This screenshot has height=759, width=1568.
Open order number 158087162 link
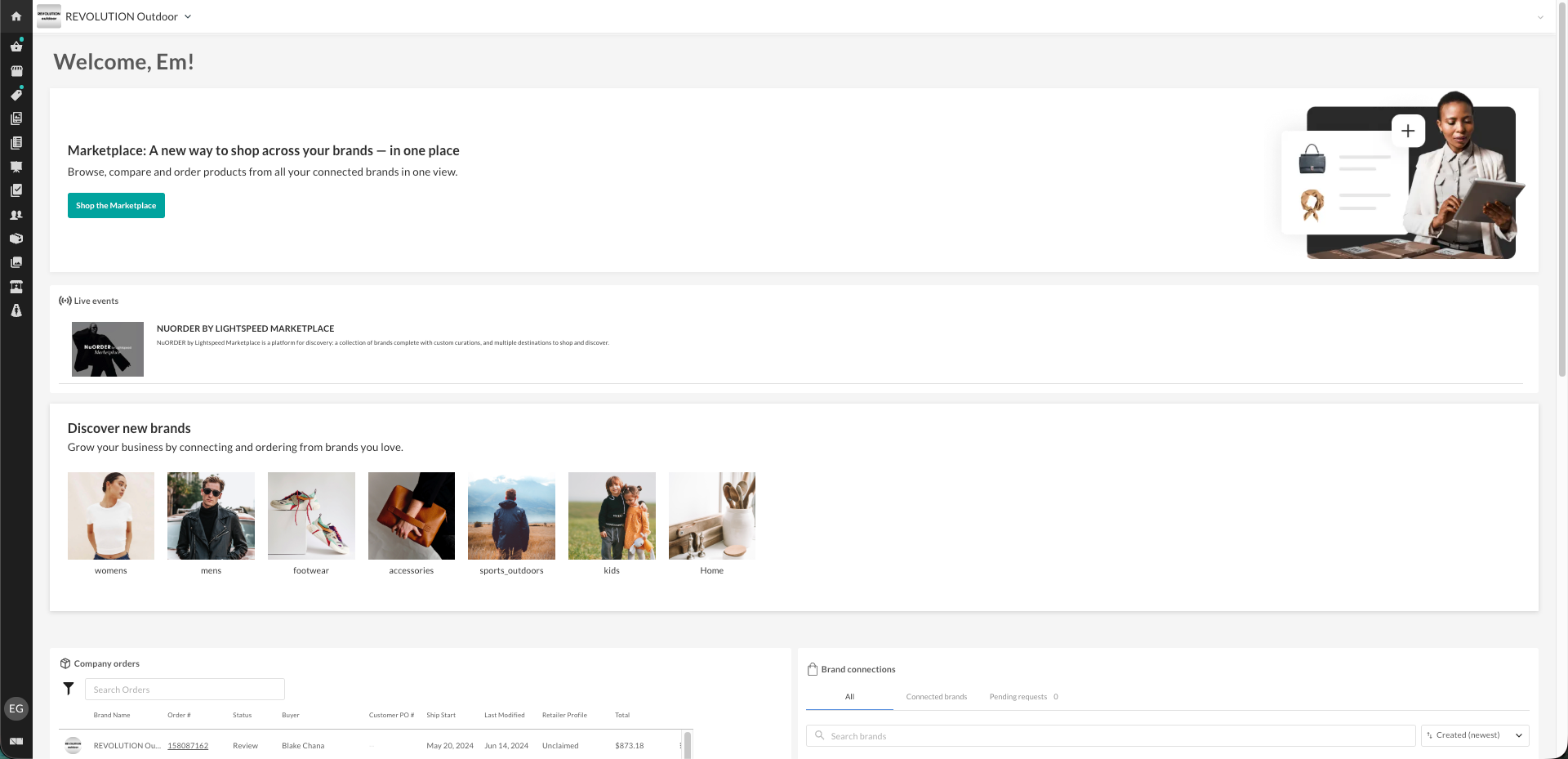tap(188, 746)
